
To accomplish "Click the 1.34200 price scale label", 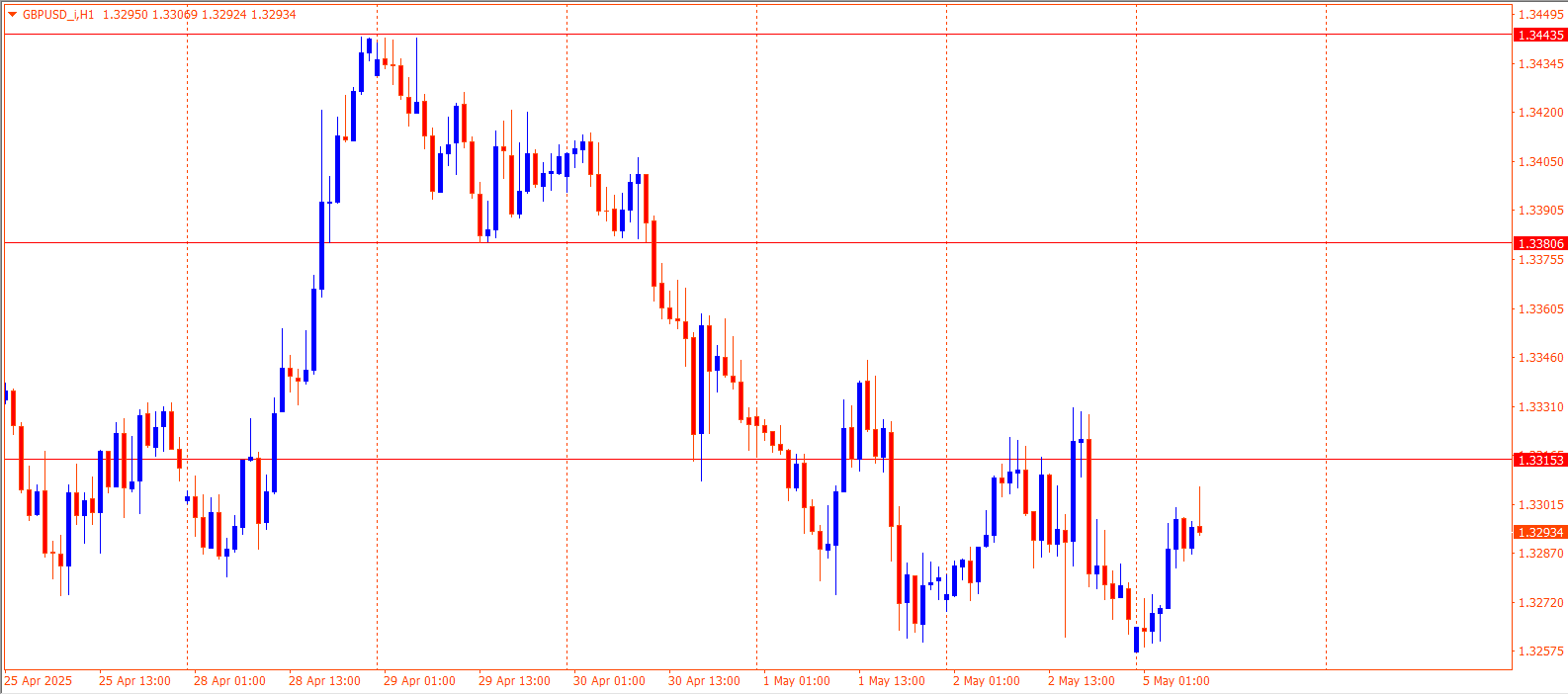I will click(x=1541, y=113).
